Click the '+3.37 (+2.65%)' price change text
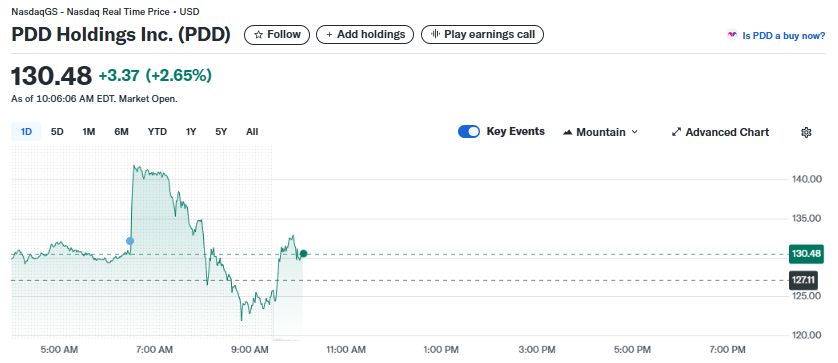Screen dimensions: 838x363 pos(155,75)
